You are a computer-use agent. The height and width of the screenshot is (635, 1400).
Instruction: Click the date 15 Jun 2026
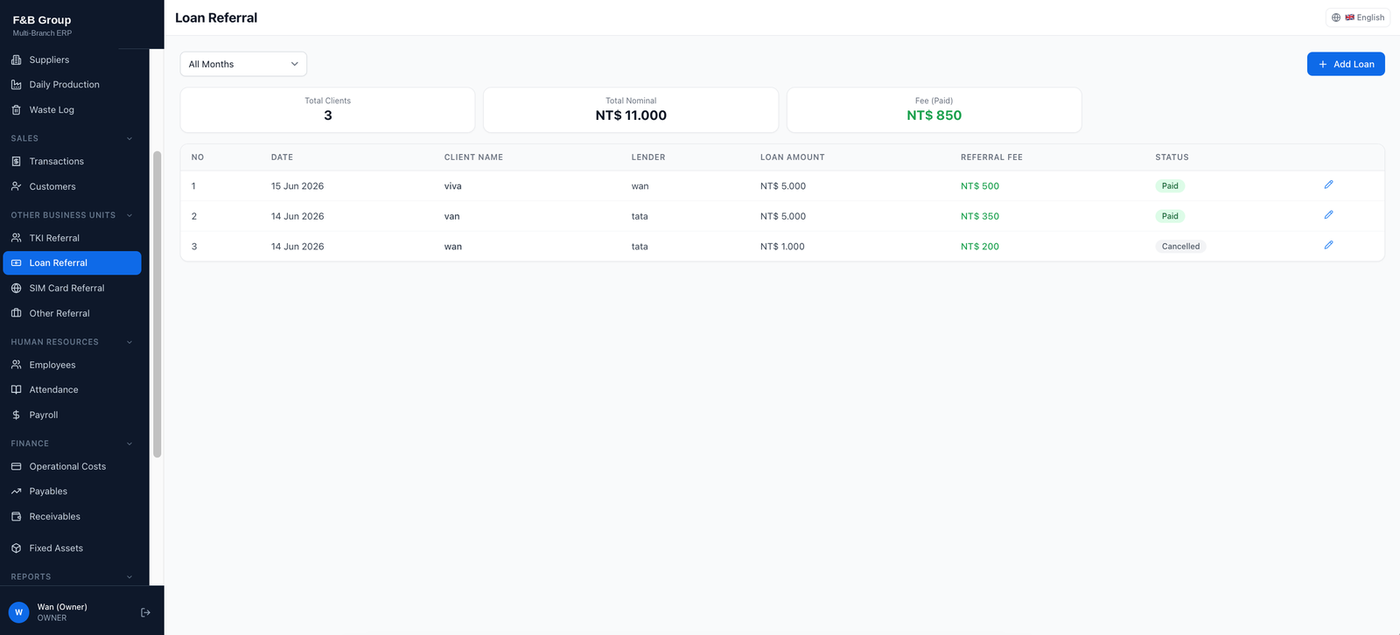(x=297, y=186)
